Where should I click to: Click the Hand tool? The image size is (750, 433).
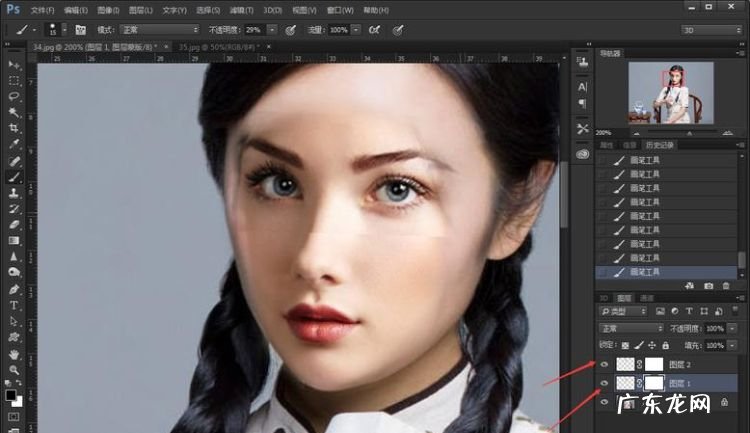14,354
